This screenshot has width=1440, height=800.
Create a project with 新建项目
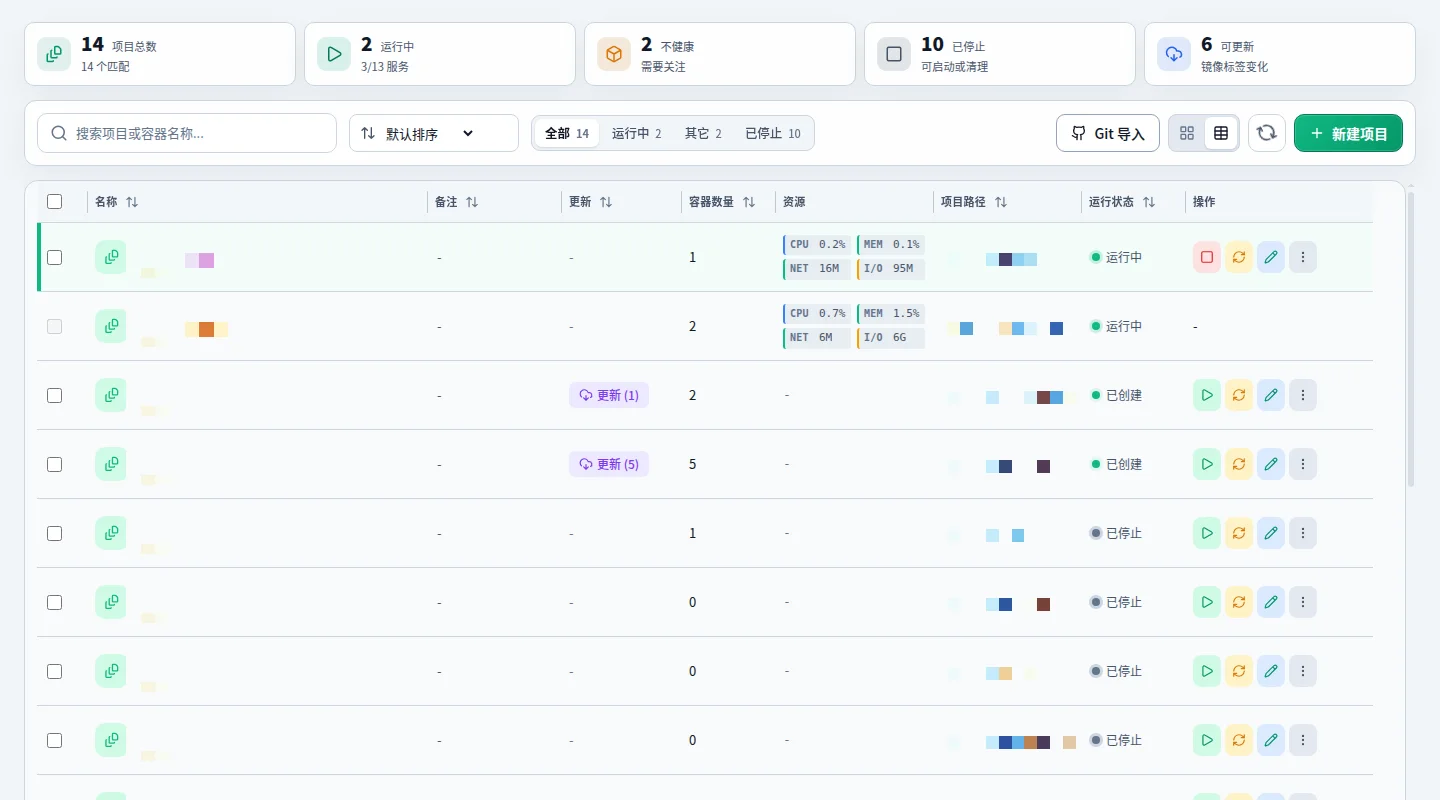tap(1348, 133)
